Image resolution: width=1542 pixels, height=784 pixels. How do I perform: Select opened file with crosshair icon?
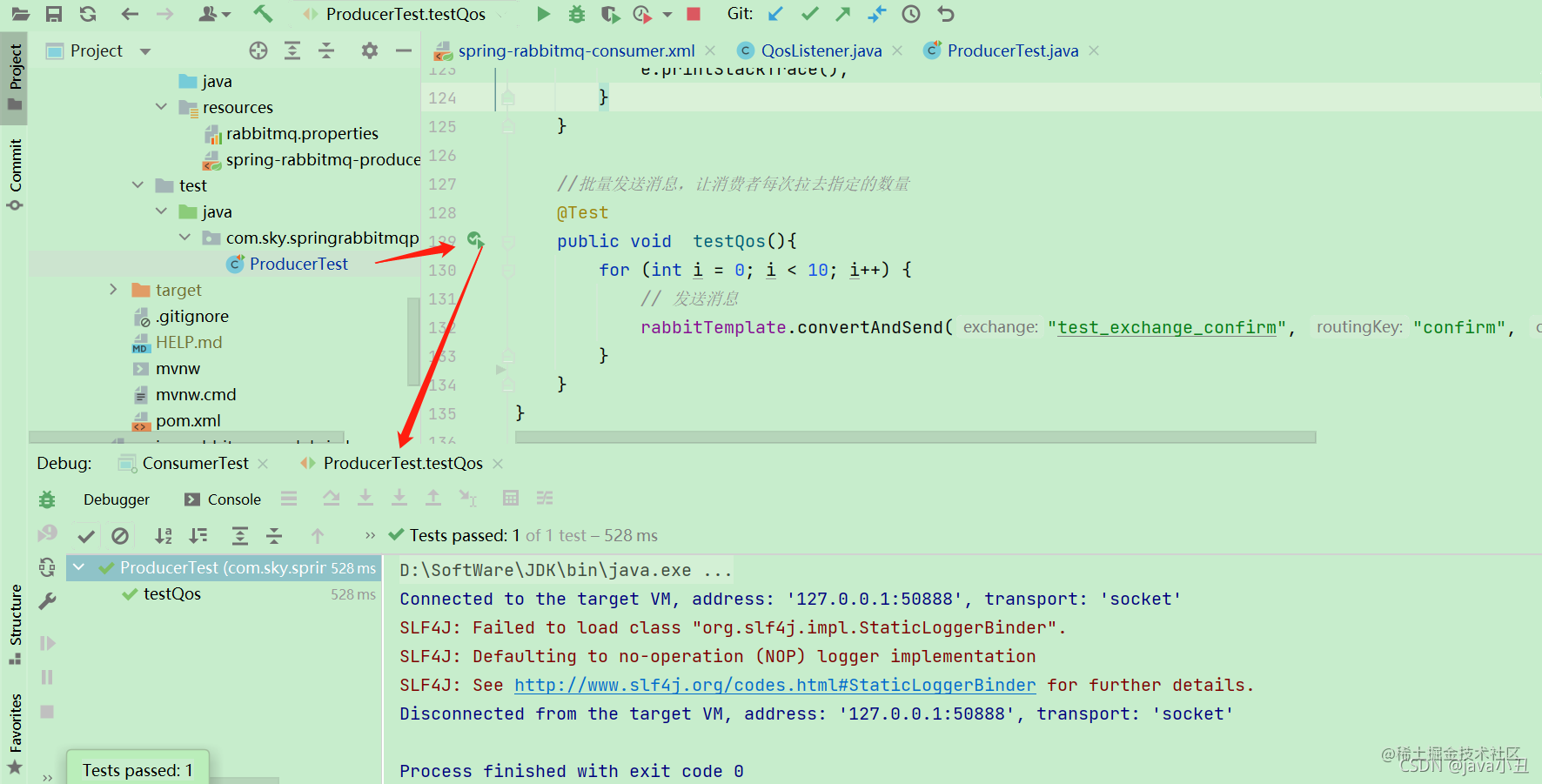pos(258,50)
